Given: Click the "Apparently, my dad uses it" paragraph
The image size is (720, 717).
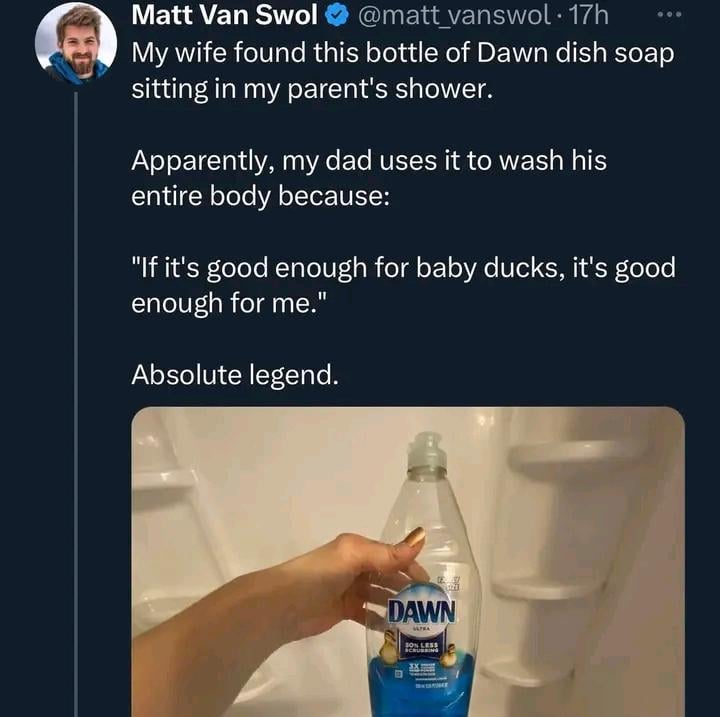Looking at the screenshot, I should [369, 177].
